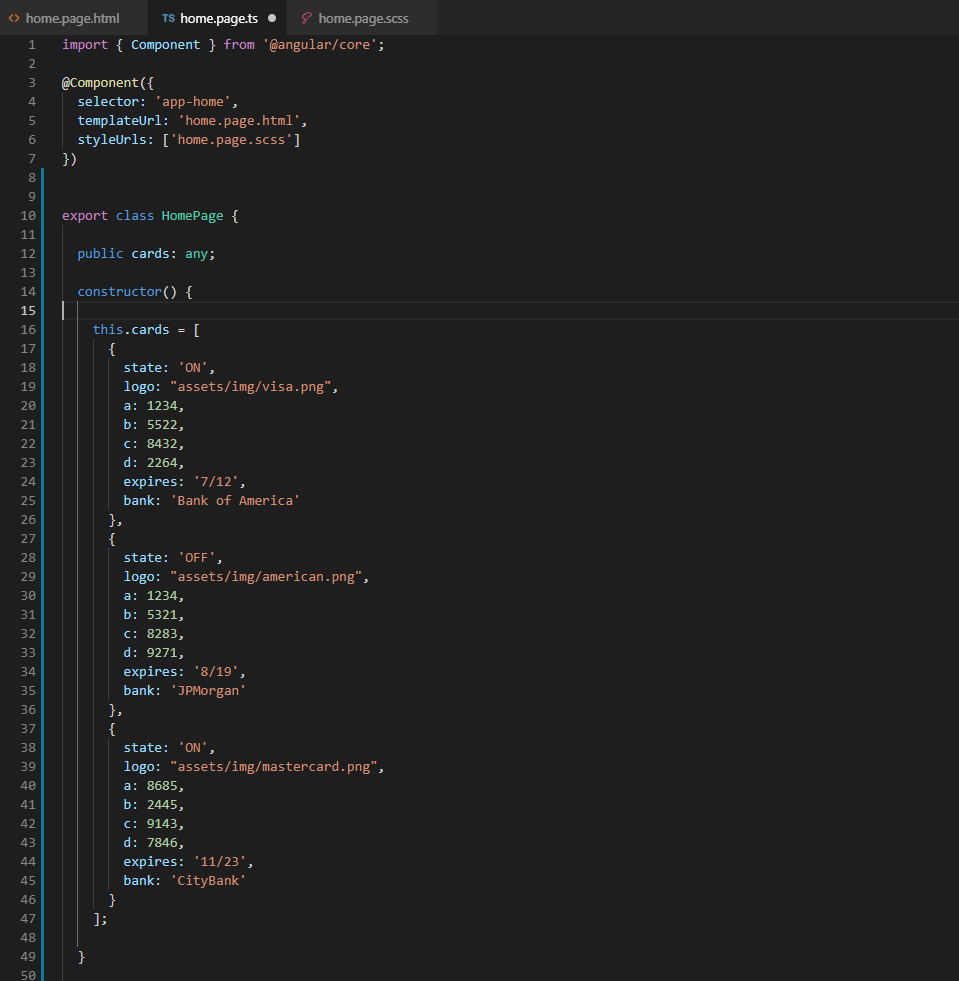This screenshot has width=959, height=981.
Task: Click the "assets/img/mastercard.png" string
Action: point(273,766)
